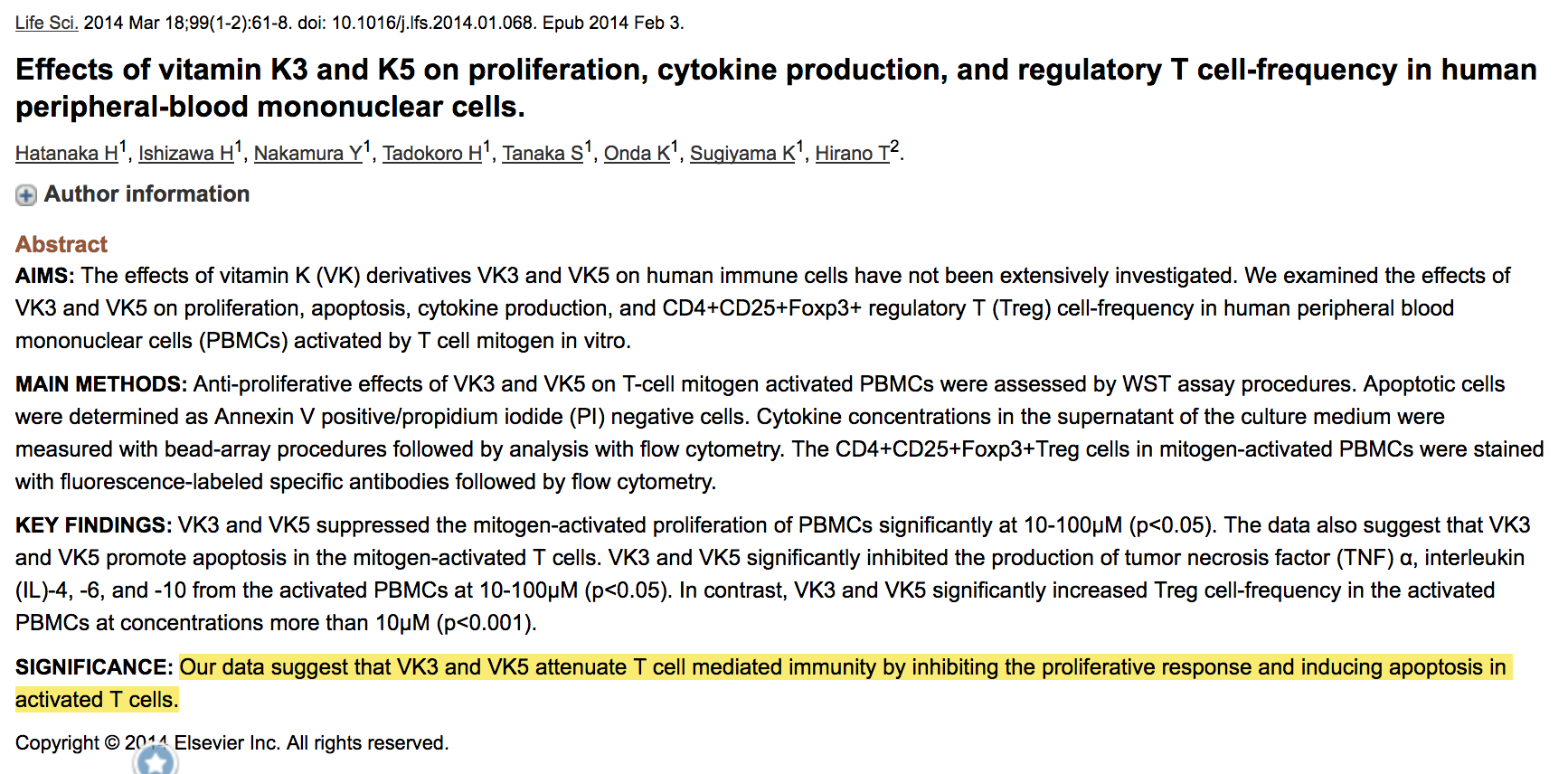Viewport: 1568px width, 774px height.
Task: Open Hirano T author link
Action: (852, 154)
